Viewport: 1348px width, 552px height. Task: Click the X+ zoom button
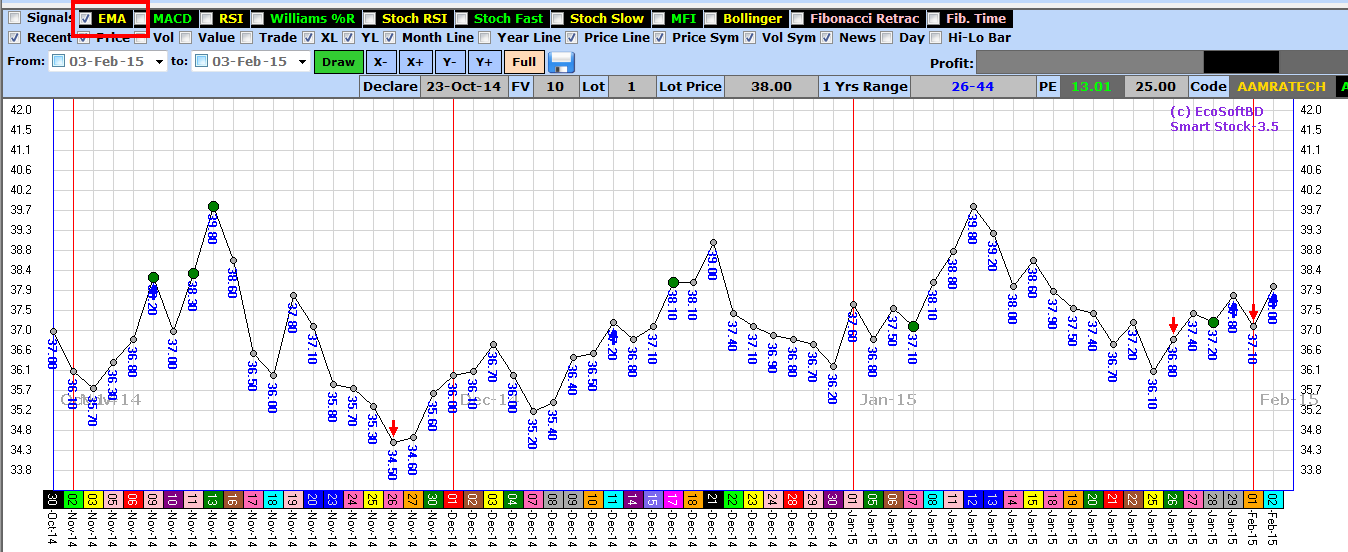414,61
